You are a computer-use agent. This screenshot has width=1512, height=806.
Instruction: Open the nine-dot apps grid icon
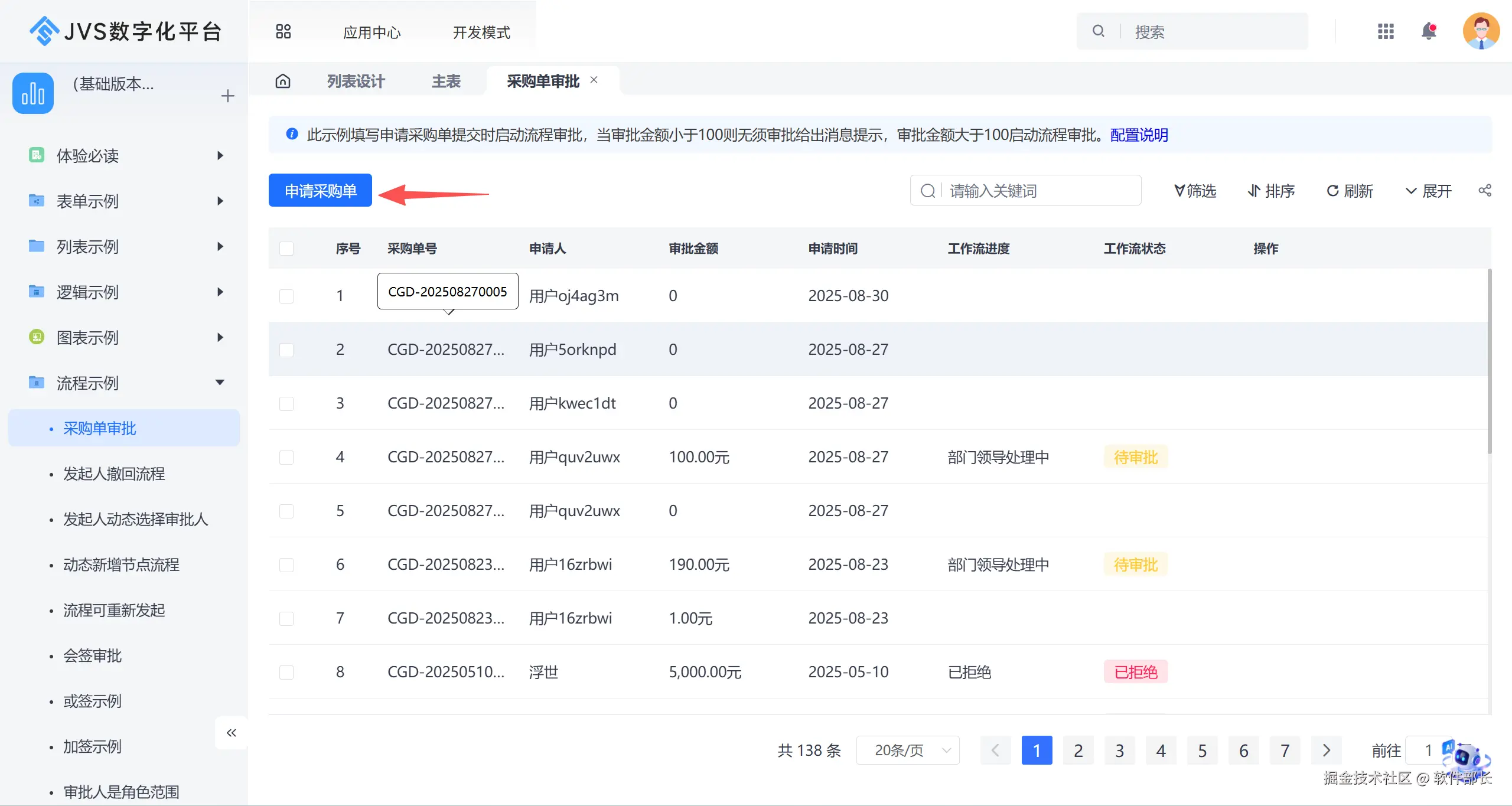point(1386,31)
